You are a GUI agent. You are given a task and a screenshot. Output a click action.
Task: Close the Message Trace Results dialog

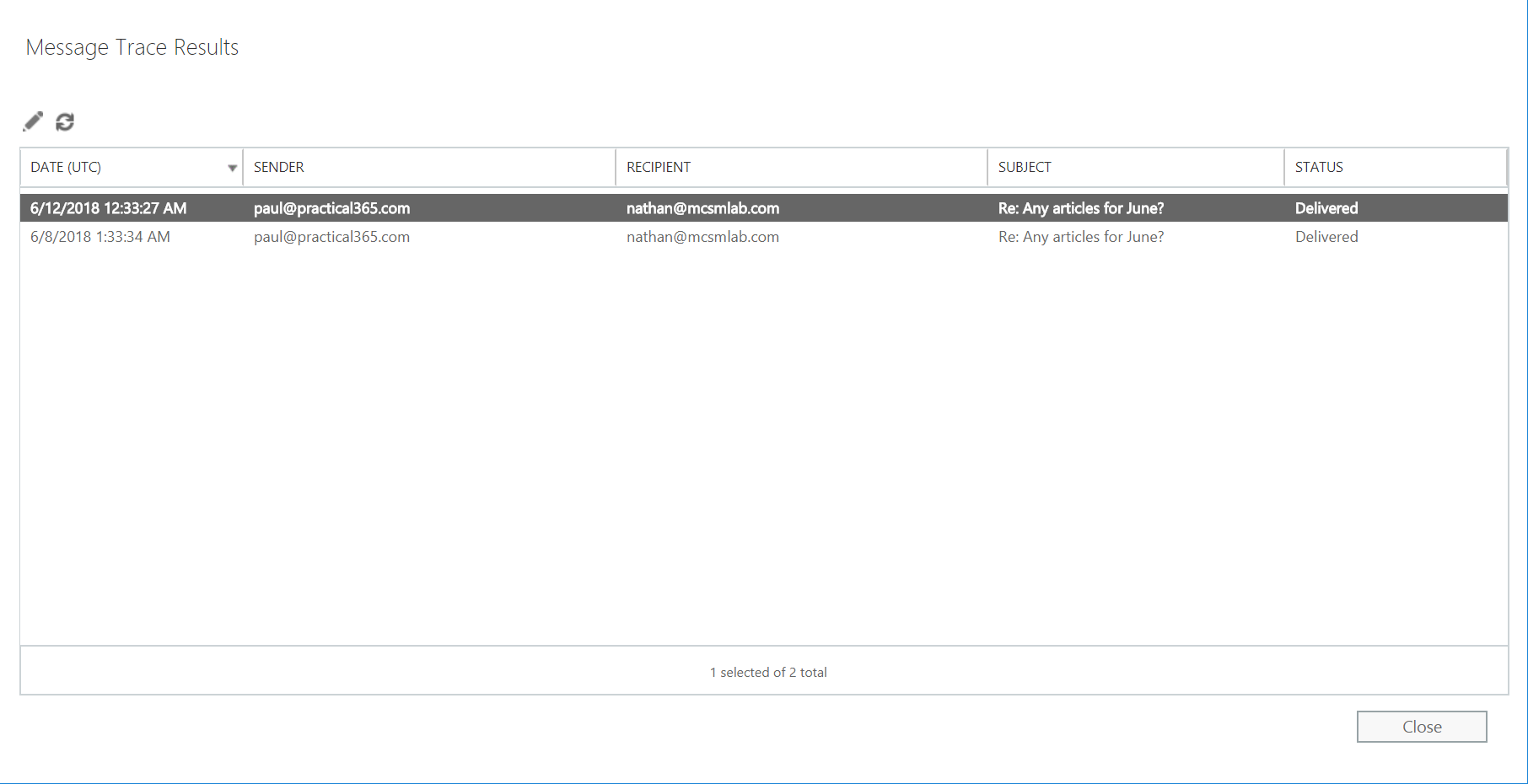click(x=1422, y=726)
